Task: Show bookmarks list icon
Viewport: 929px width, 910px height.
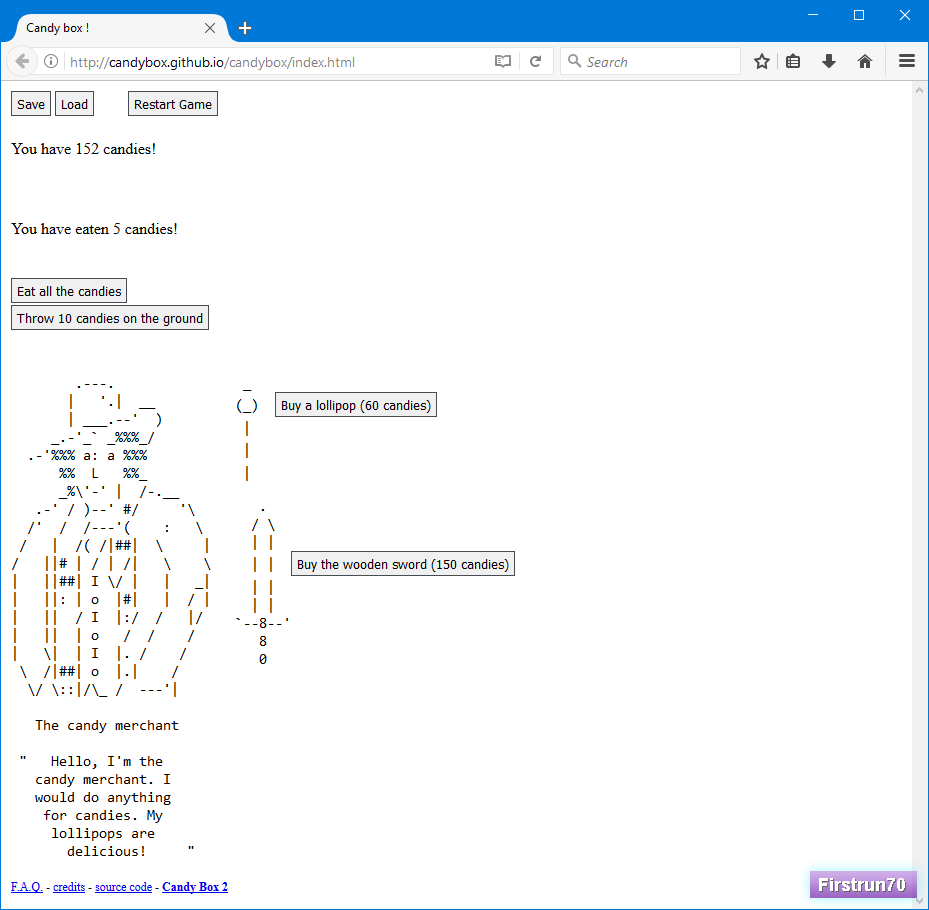Action: click(x=793, y=62)
